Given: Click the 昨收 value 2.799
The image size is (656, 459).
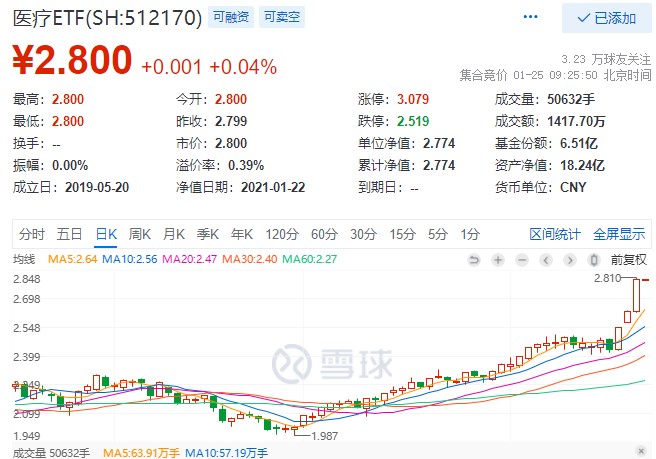Looking at the screenshot, I should click(x=231, y=121).
